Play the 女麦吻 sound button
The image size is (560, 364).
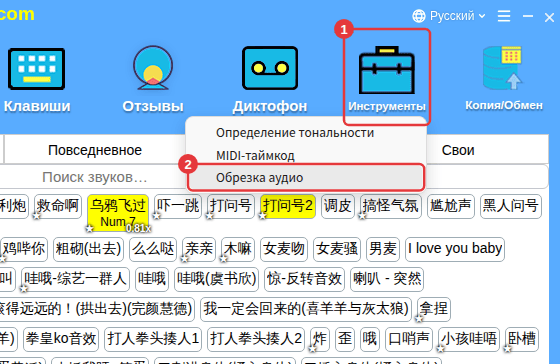(x=284, y=249)
